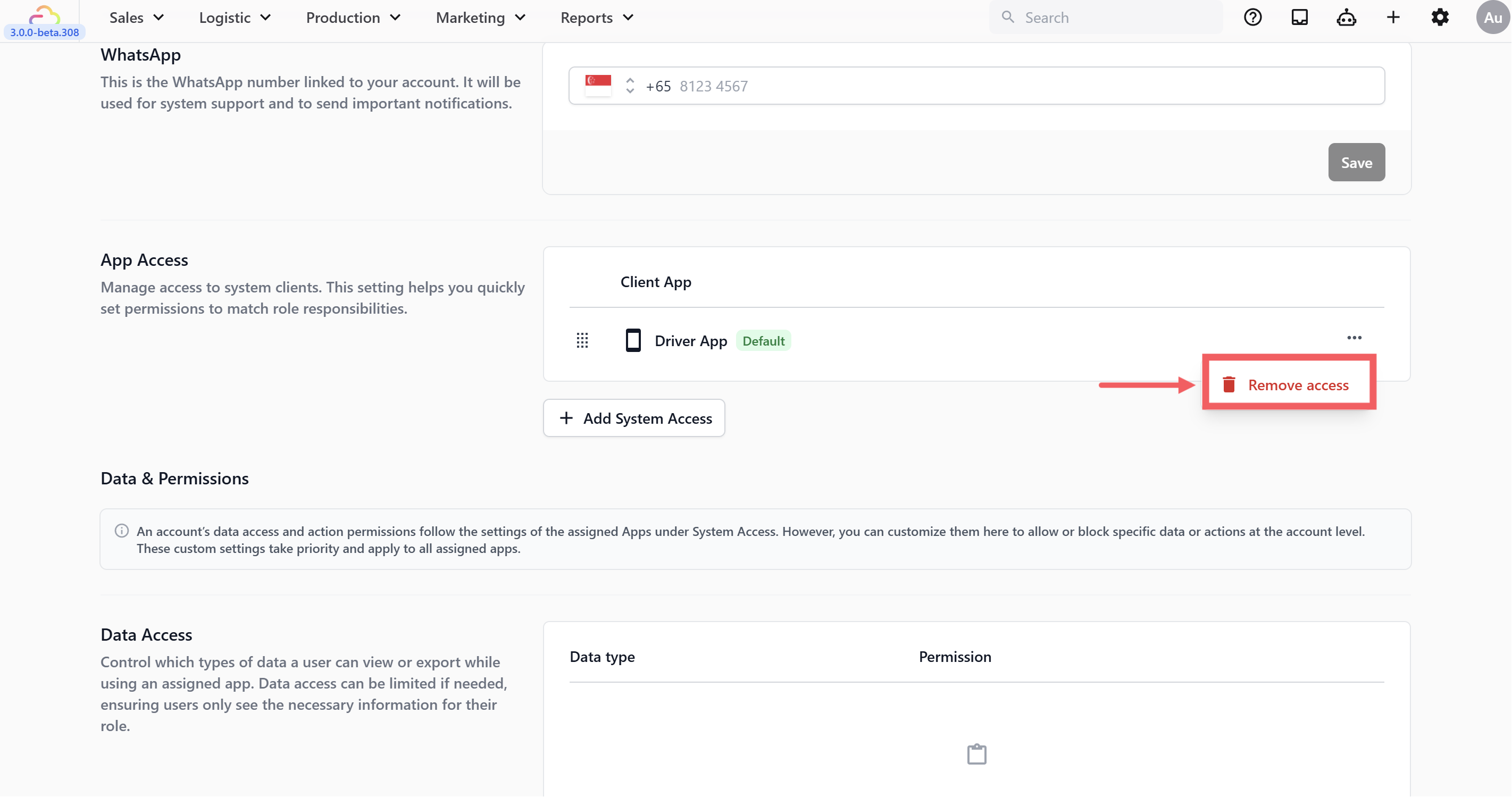Image resolution: width=1512 pixels, height=797 pixels.
Task: Open the inbox tray icon
Action: coord(1299,18)
